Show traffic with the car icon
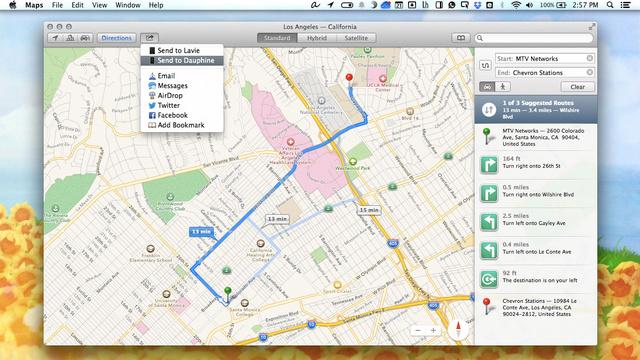Viewport: 640px width, 360px height. [x=85, y=38]
